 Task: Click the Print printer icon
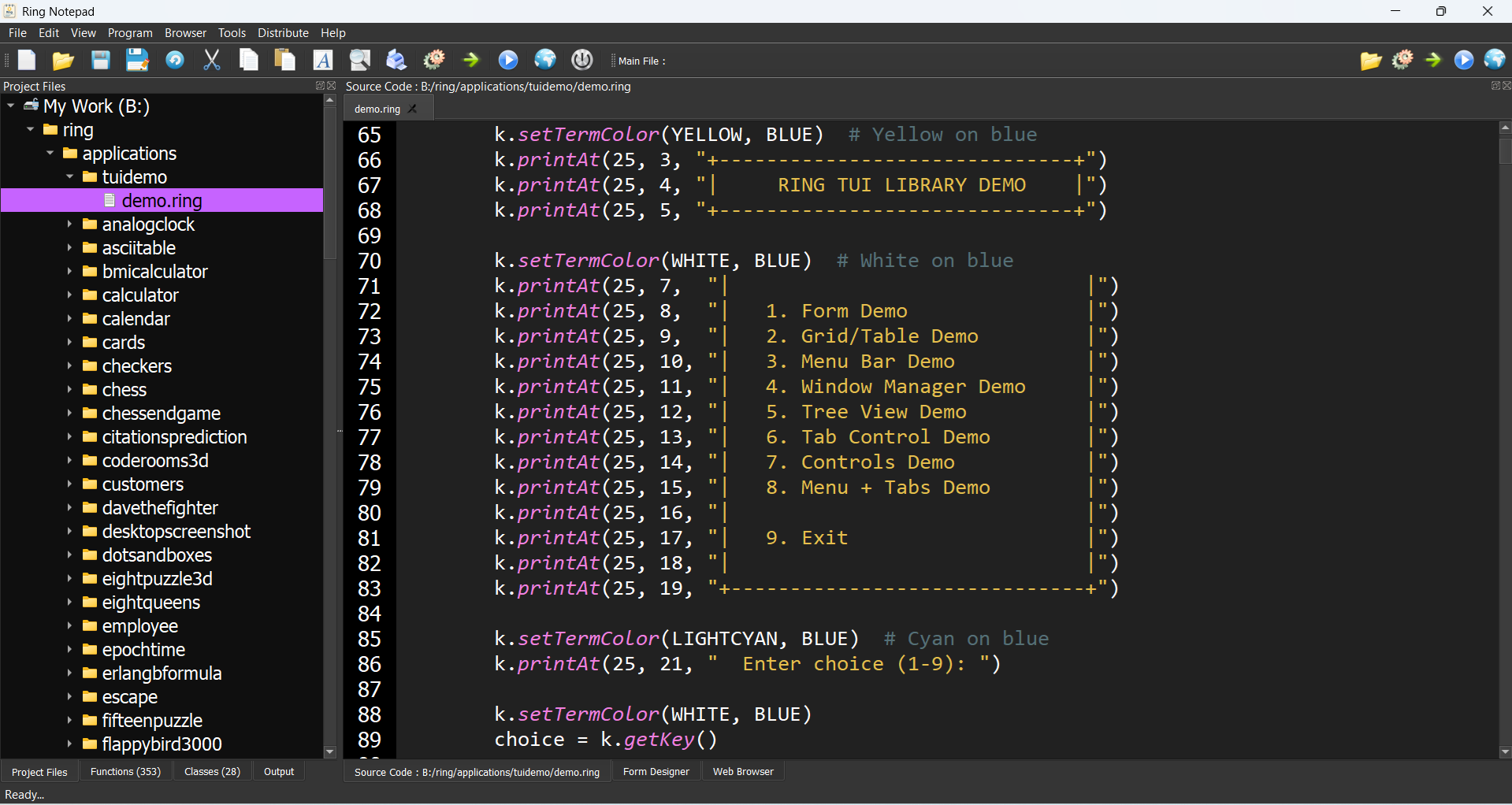pos(396,61)
